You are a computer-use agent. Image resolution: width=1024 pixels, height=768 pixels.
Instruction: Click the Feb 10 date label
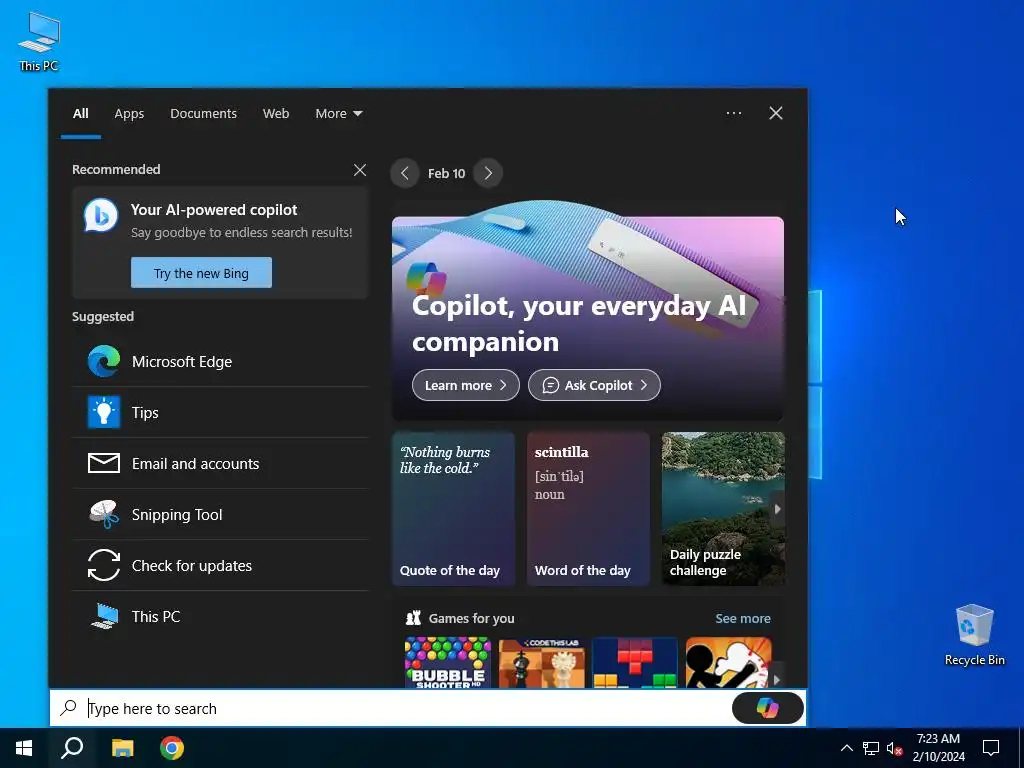447,174
